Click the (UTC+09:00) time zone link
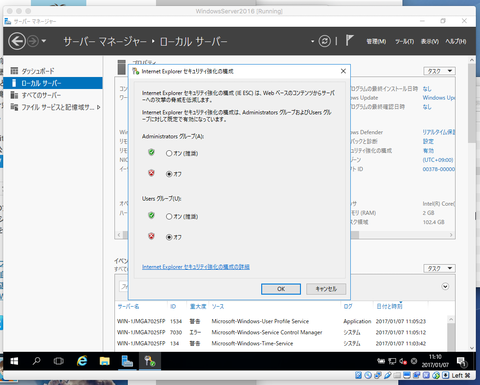Image resolution: width=480 pixels, height=385 pixels. 438,160
